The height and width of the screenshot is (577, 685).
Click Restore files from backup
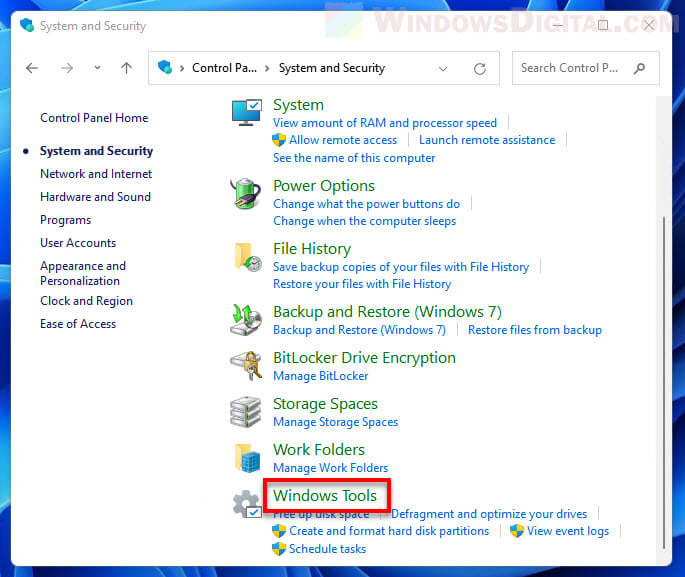[x=535, y=330]
